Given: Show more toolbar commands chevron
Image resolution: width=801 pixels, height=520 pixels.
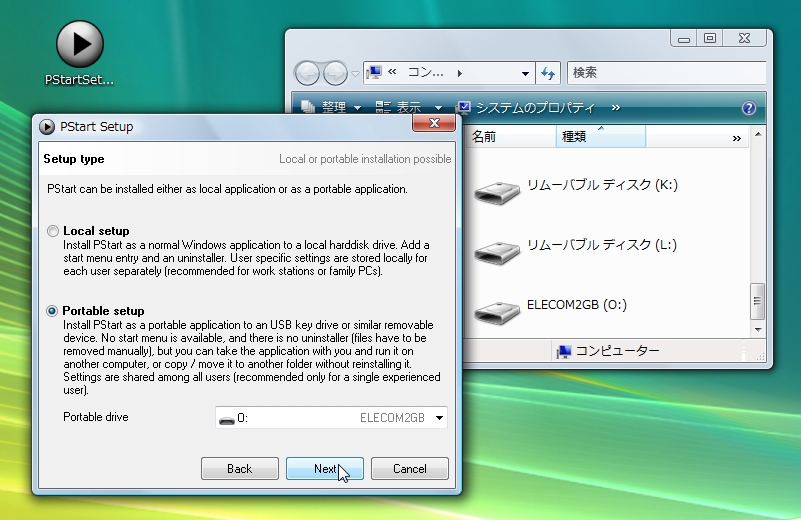Looking at the screenshot, I should 616,107.
